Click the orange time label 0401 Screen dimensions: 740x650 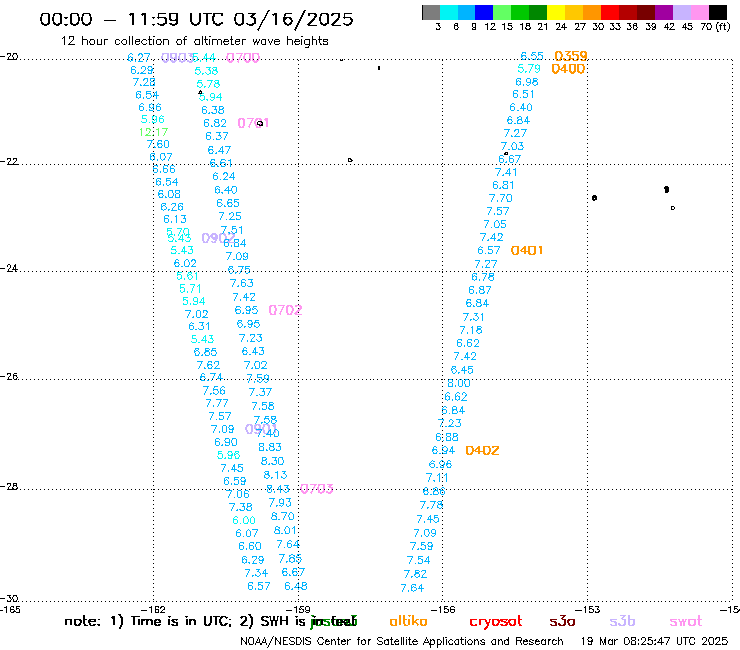[x=527, y=250]
